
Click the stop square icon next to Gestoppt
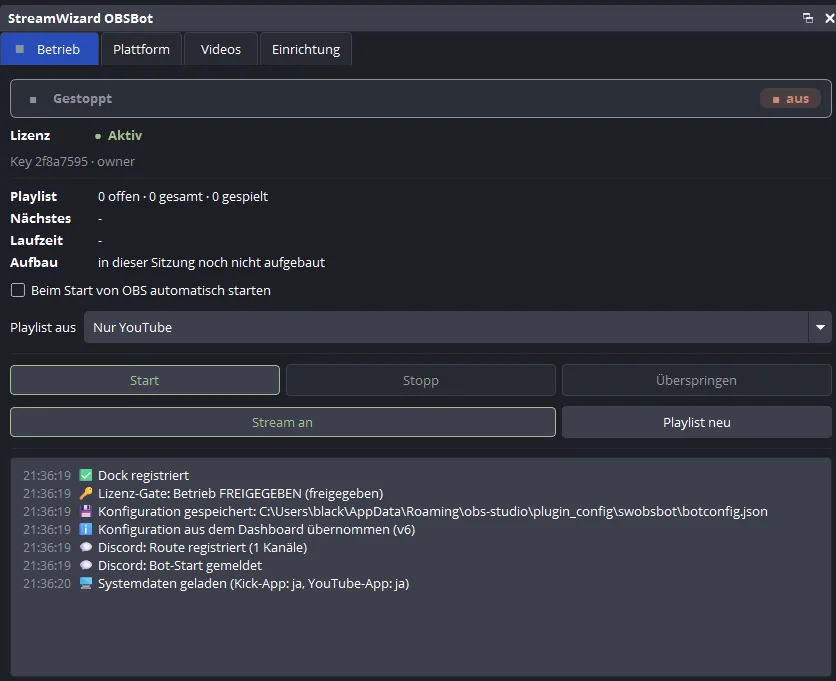pos(33,99)
